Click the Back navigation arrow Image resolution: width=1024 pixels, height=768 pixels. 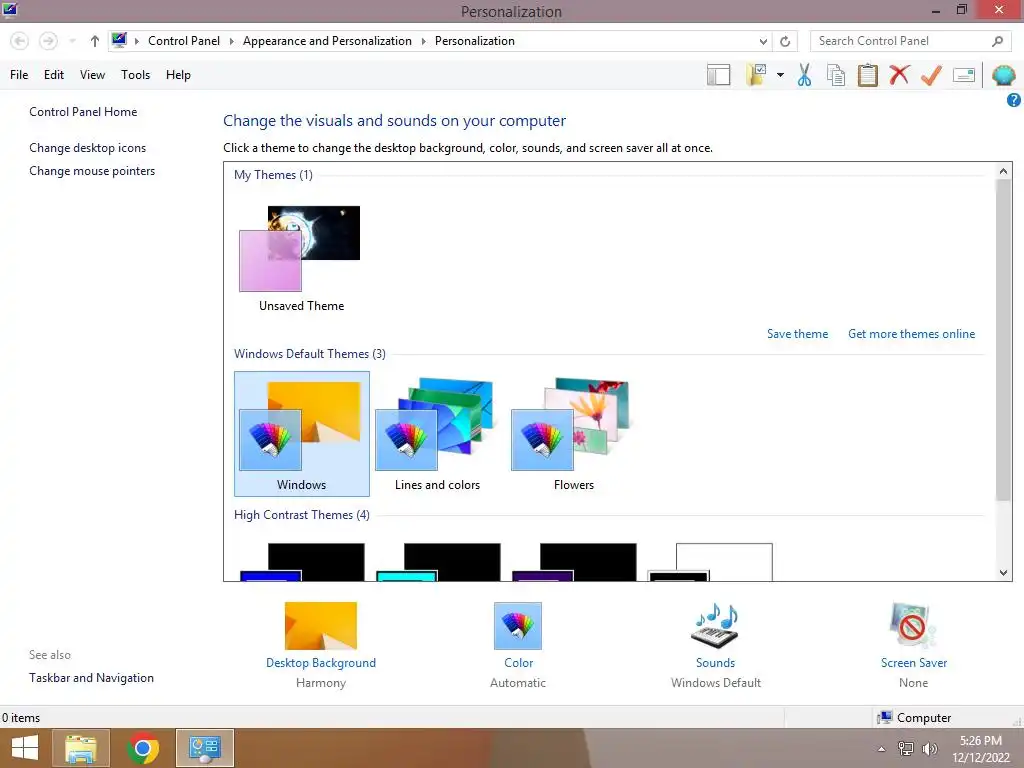pyautogui.click(x=20, y=41)
